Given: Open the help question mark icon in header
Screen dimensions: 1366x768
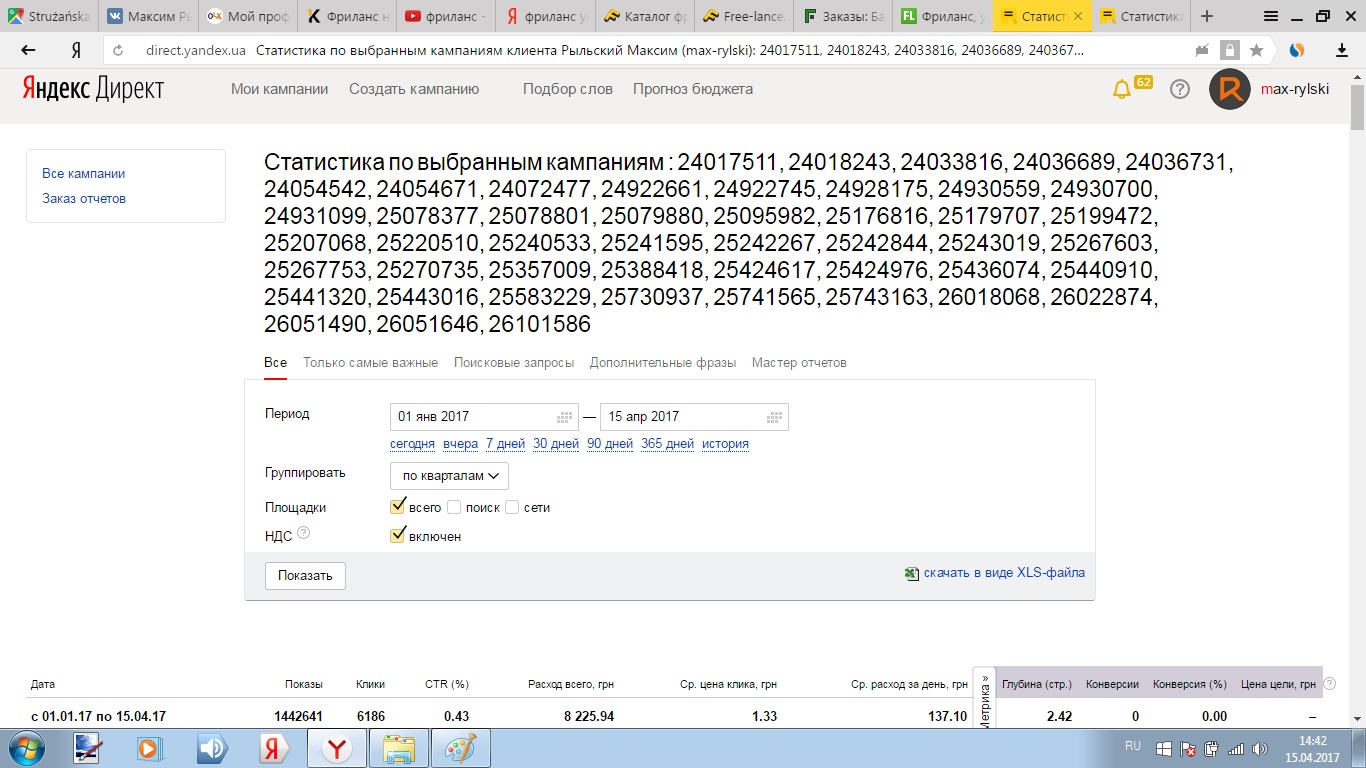Looking at the screenshot, I should point(1180,89).
